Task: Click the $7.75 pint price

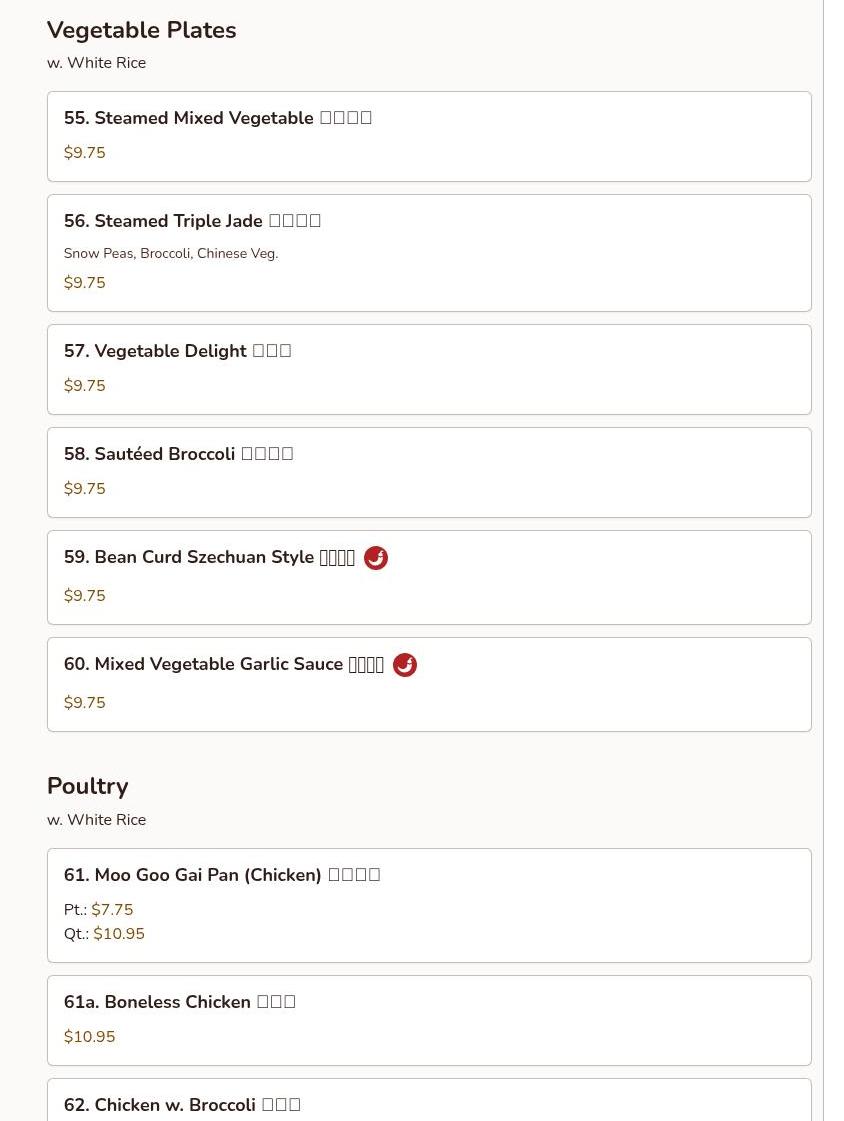Action: point(112,910)
